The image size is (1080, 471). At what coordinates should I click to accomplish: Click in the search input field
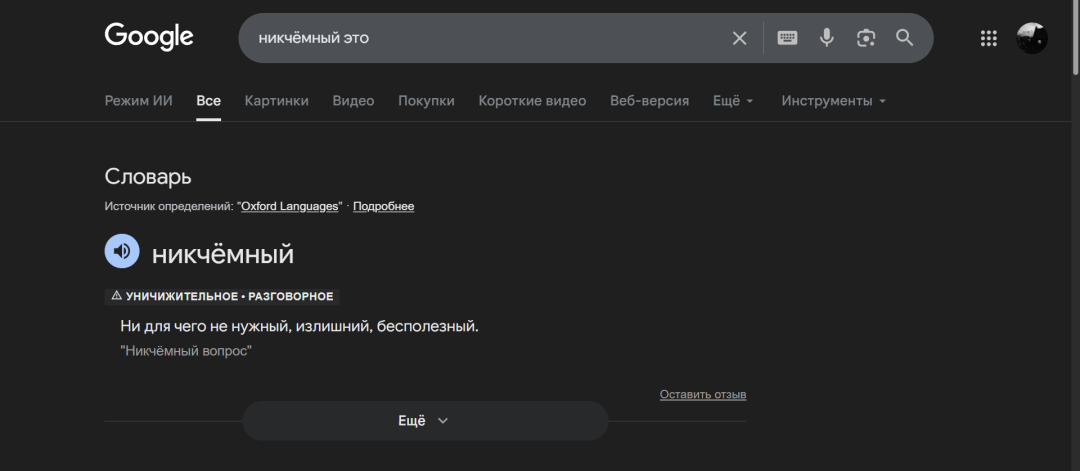pos(480,38)
